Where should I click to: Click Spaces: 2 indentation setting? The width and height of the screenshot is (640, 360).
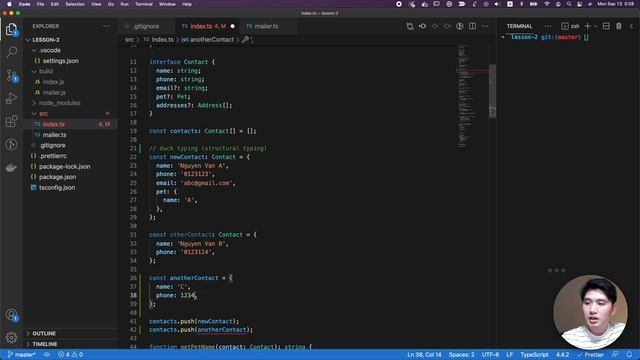[462, 355]
